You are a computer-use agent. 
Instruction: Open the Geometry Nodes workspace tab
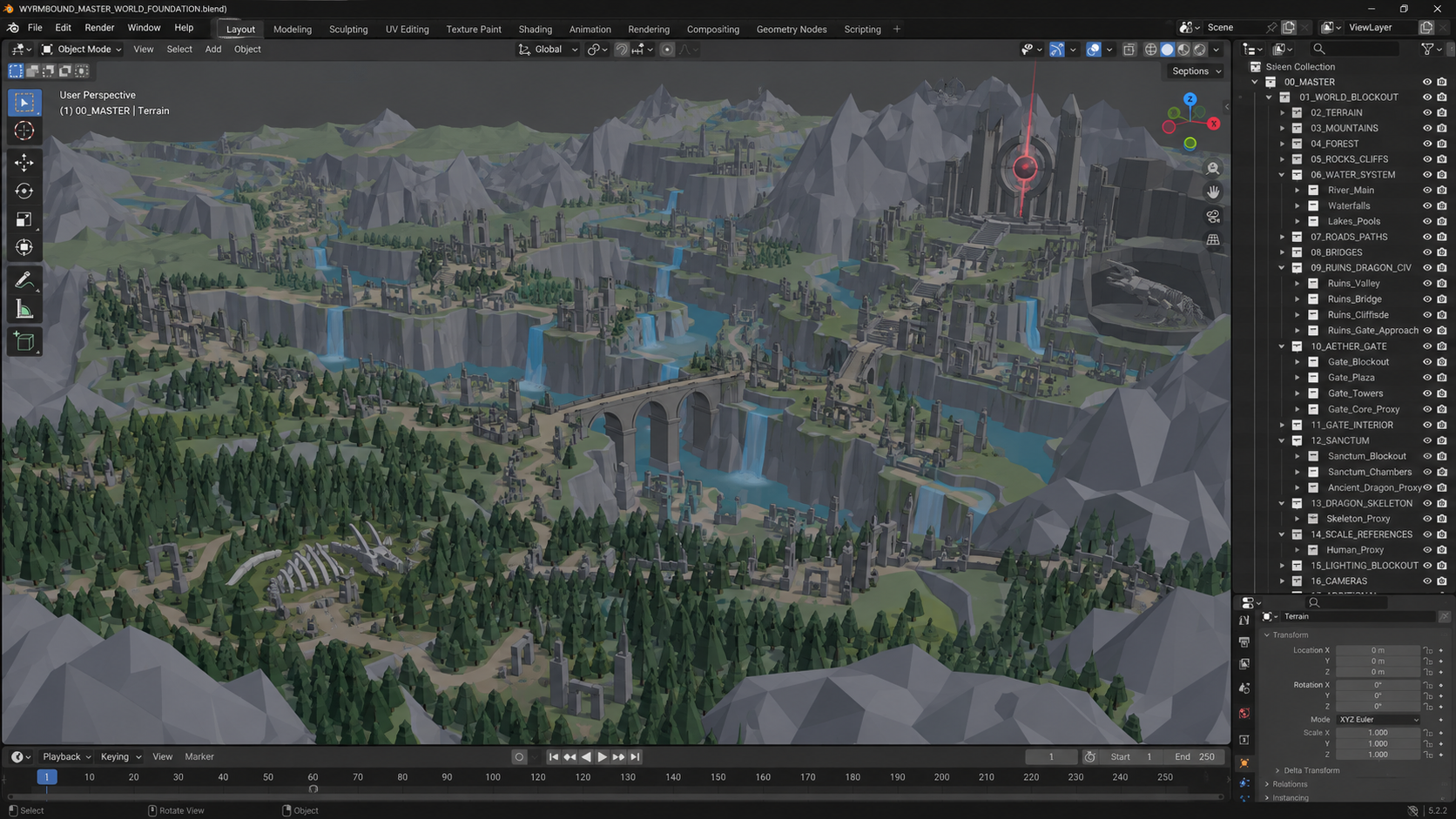(792, 30)
